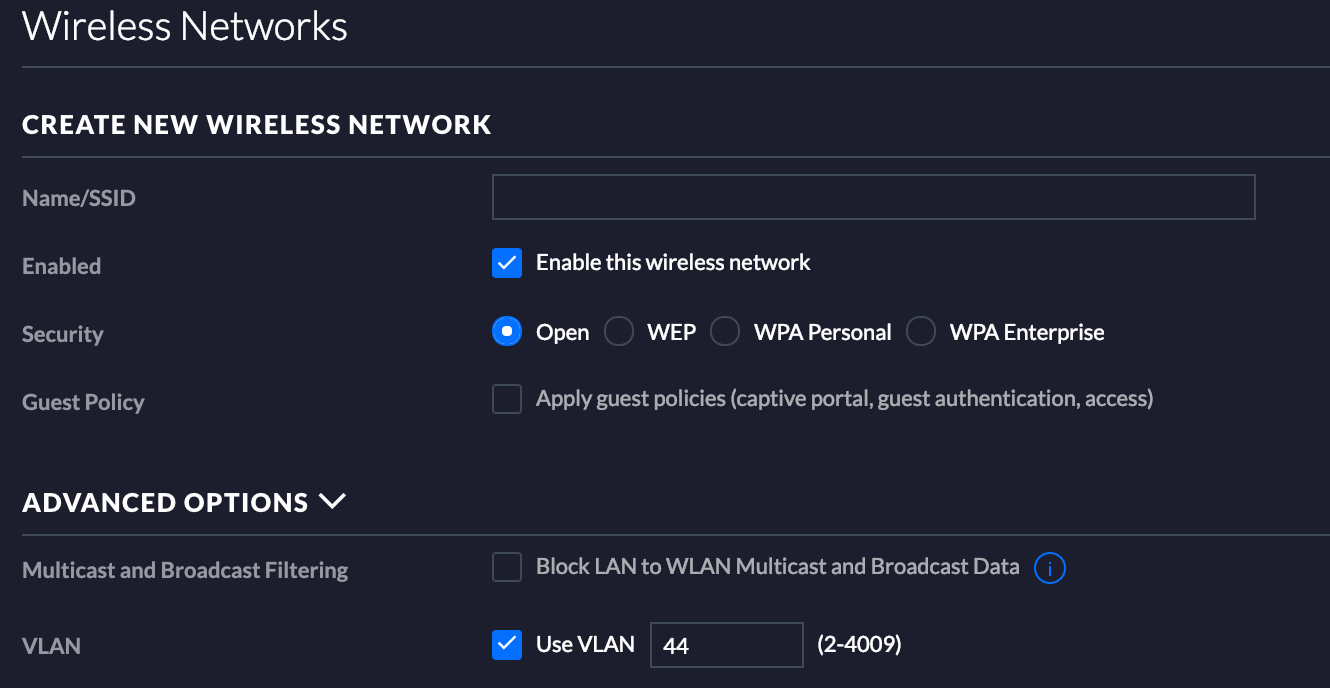Click the Wireless Networks page title
Screen dimensions: 1330x688
pos(184,26)
